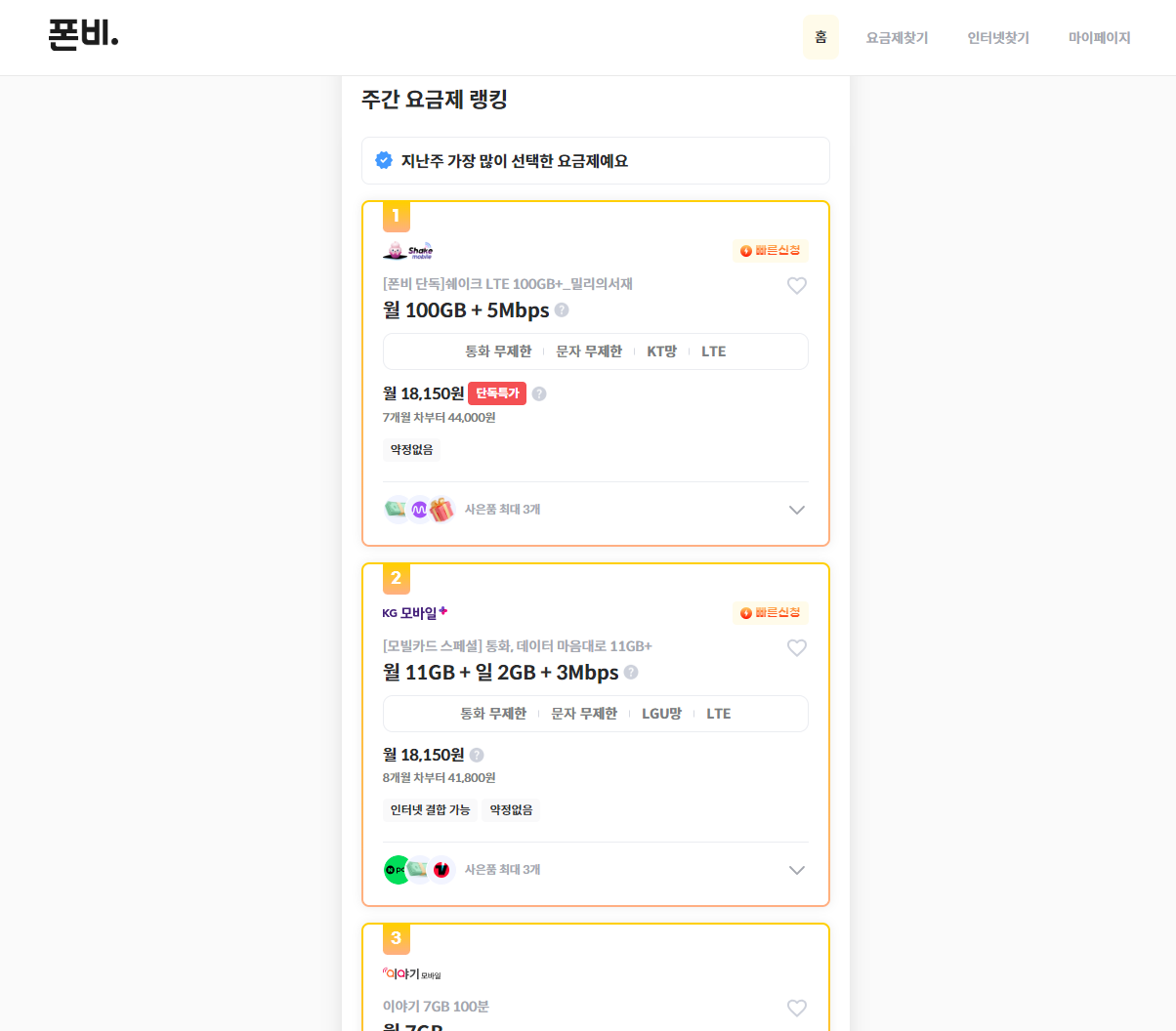Click the blue verified badge icon

pos(384,160)
